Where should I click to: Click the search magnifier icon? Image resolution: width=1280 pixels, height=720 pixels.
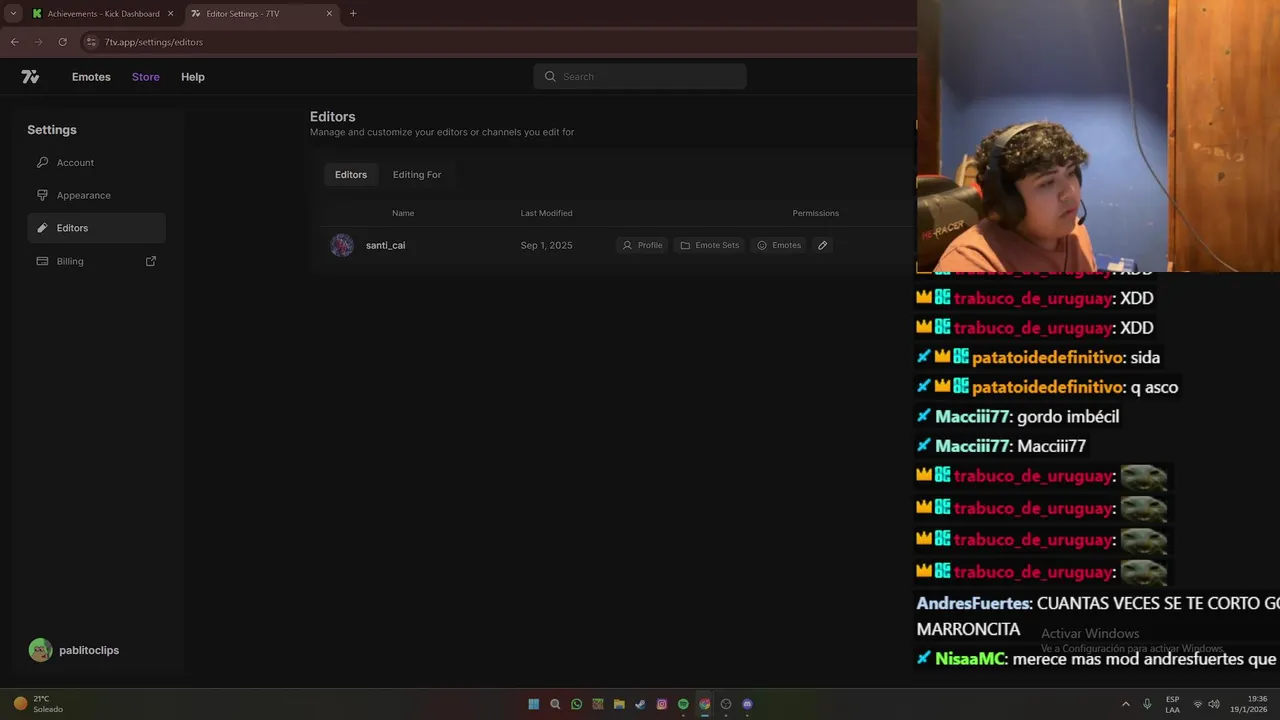click(550, 76)
